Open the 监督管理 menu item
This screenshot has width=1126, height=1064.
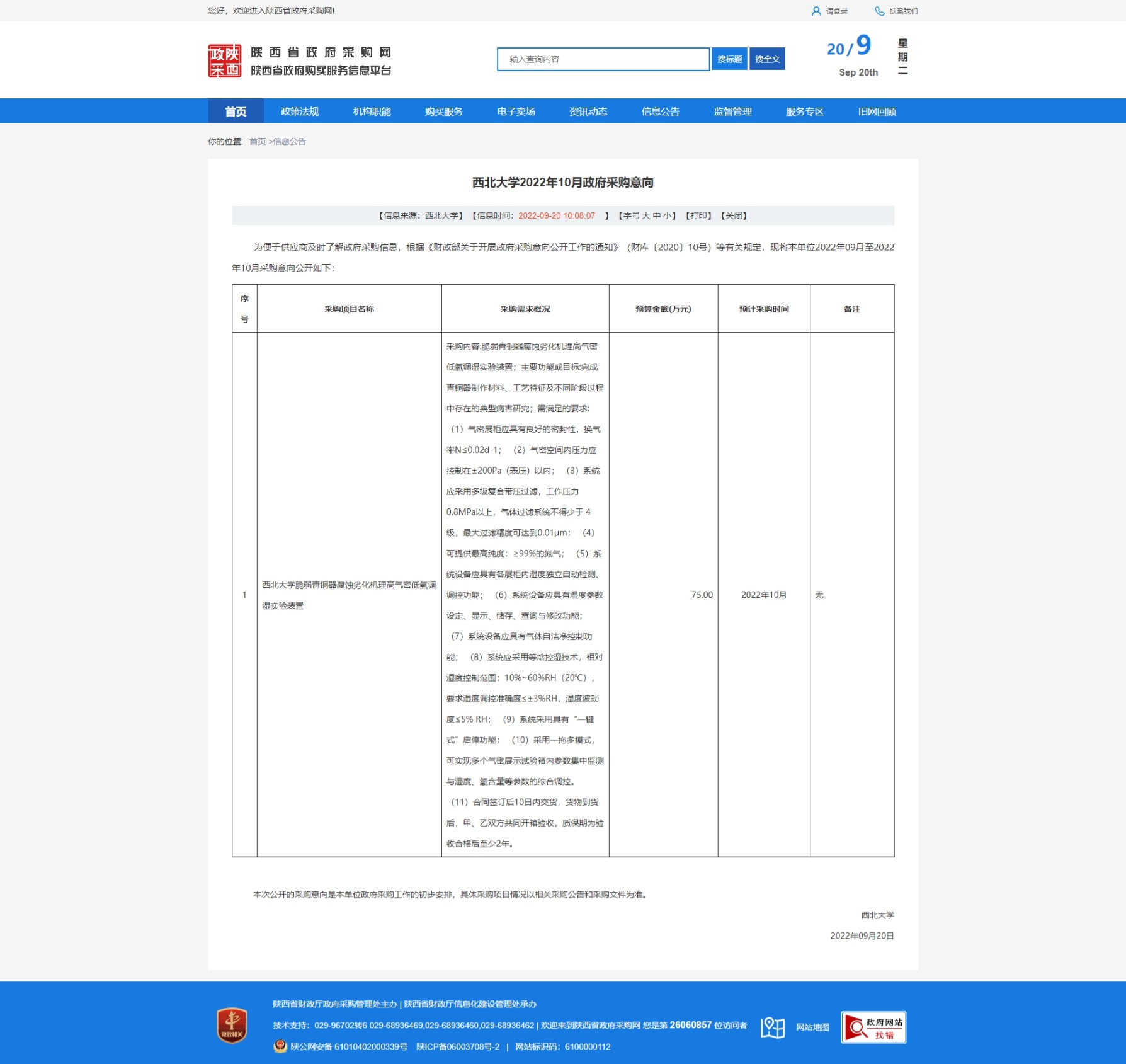pyautogui.click(x=732, y=112)
